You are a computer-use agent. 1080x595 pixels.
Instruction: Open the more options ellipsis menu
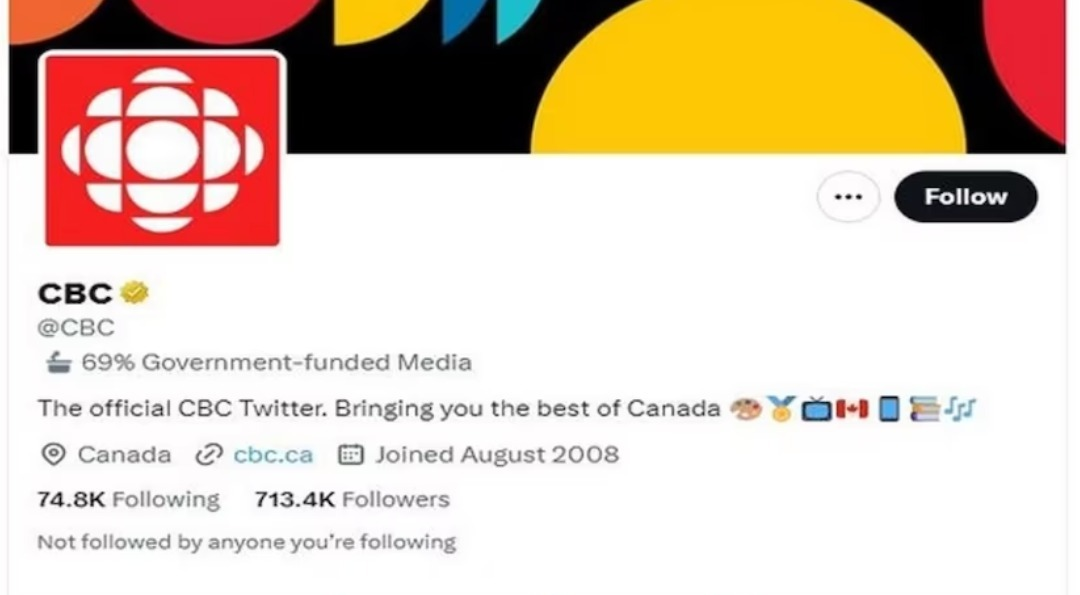click(848, 196)
